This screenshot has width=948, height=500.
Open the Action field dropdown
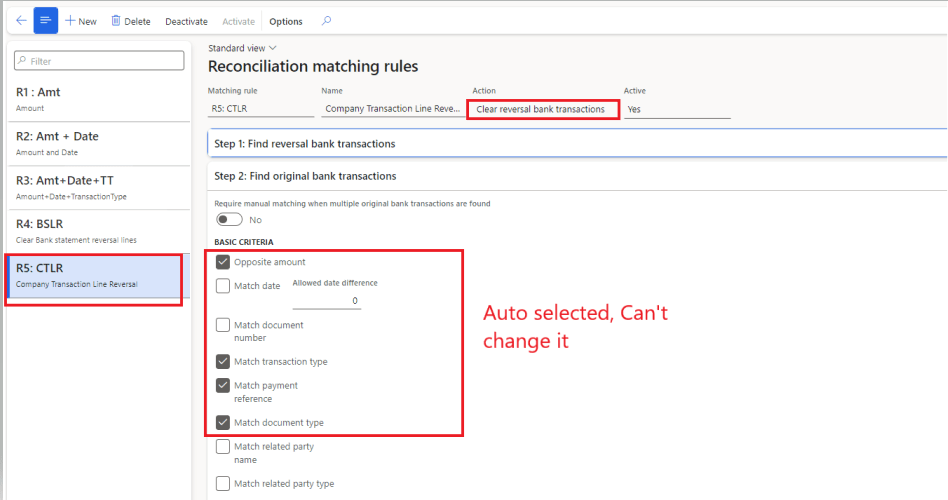(542, 109)
